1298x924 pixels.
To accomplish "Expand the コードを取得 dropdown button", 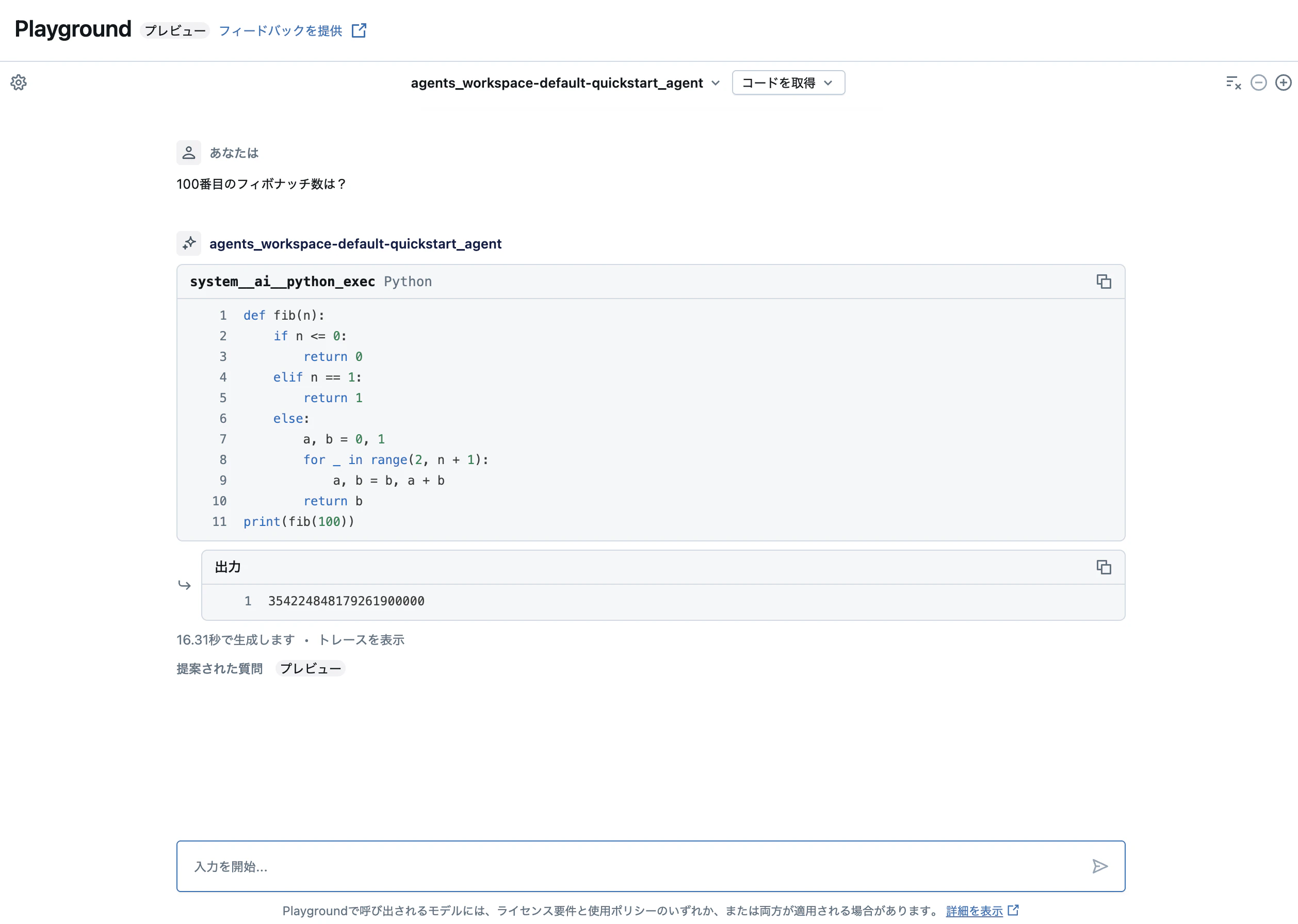I will 788,83.
